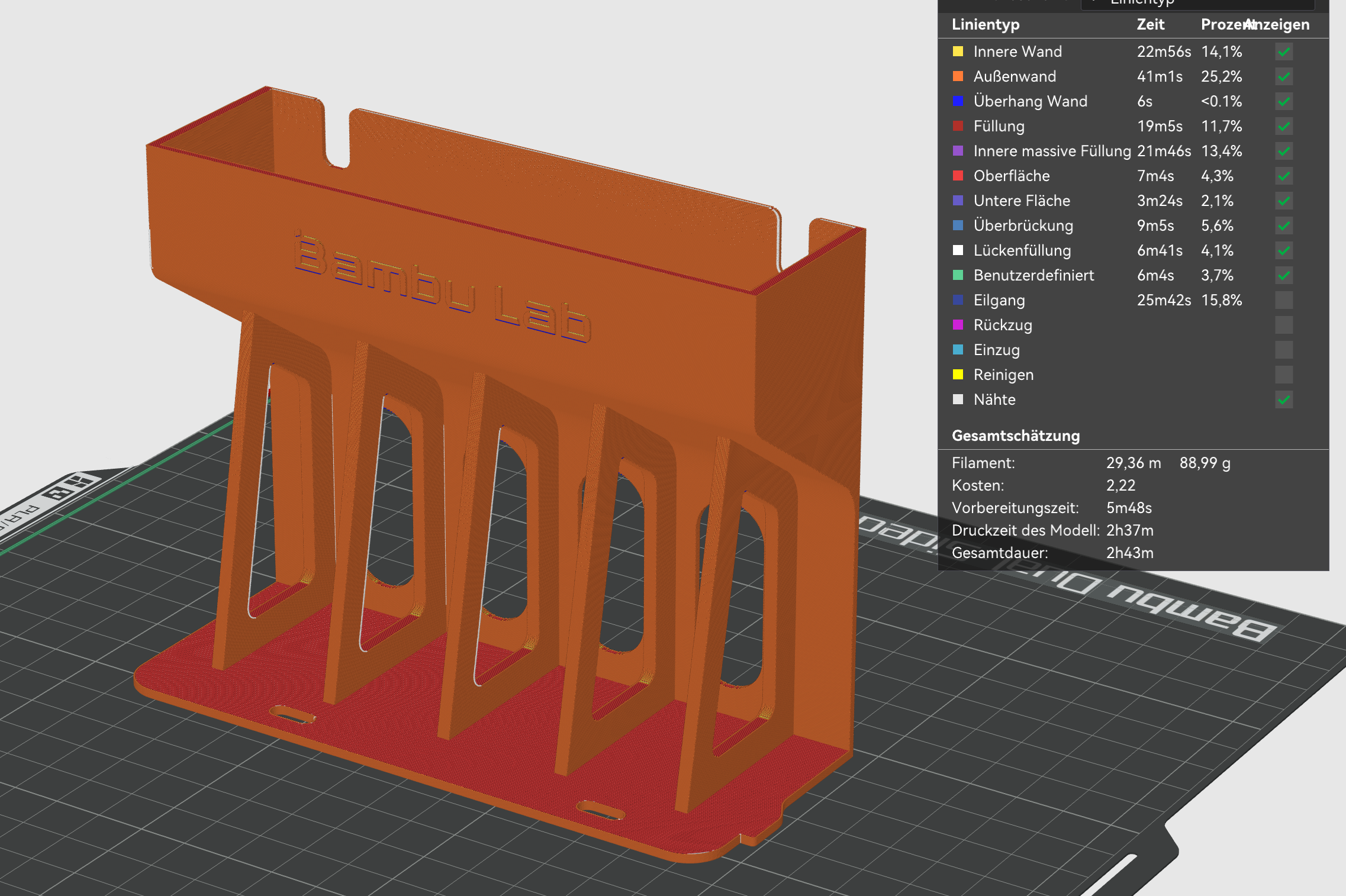Image resolution: width=1346 pixels, height=896 pixels.
Task: Hide Untere Fläche using its checkbox
Action: [1283, 201]
